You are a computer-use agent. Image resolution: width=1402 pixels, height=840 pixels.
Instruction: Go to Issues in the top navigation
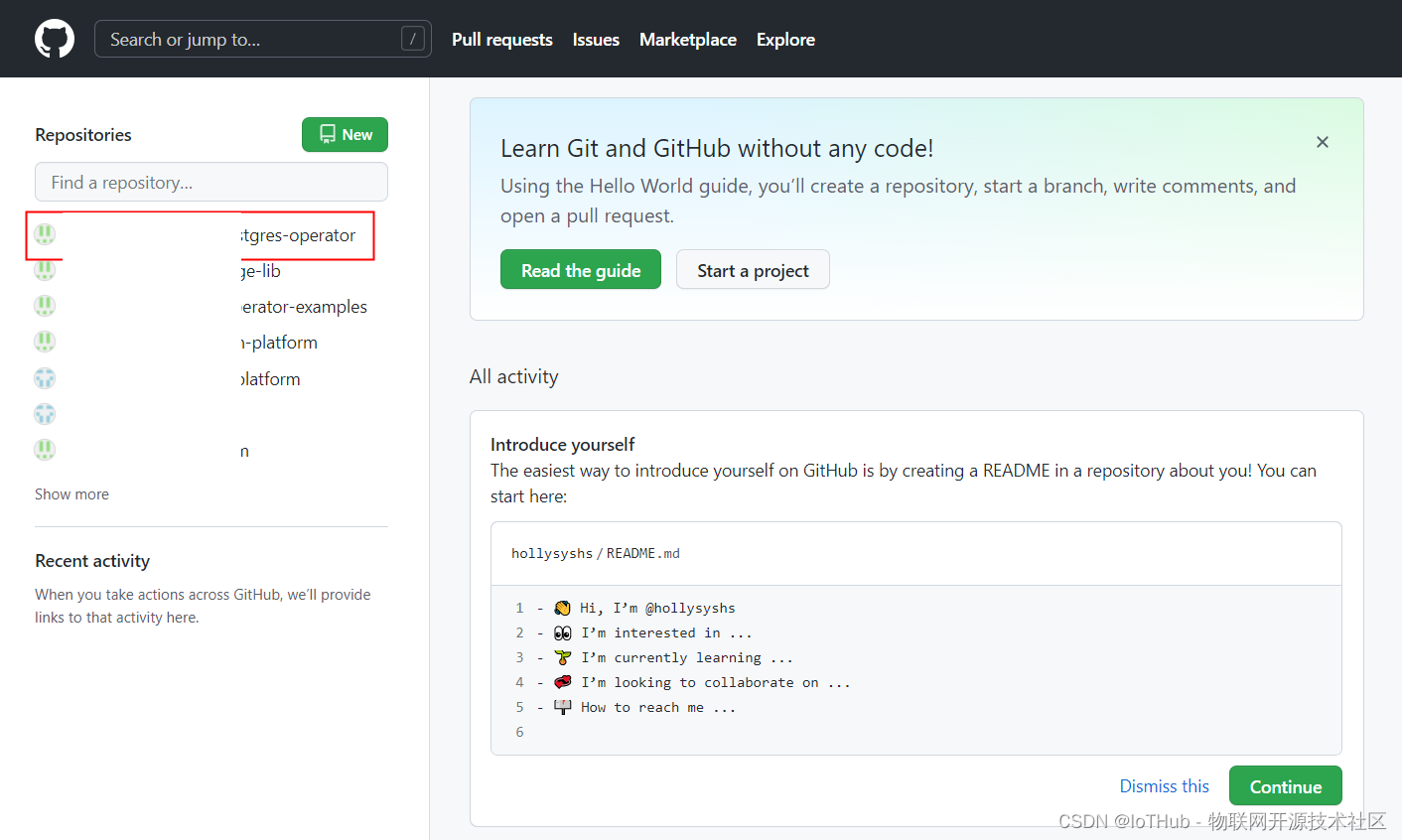[x=596, y=39]
